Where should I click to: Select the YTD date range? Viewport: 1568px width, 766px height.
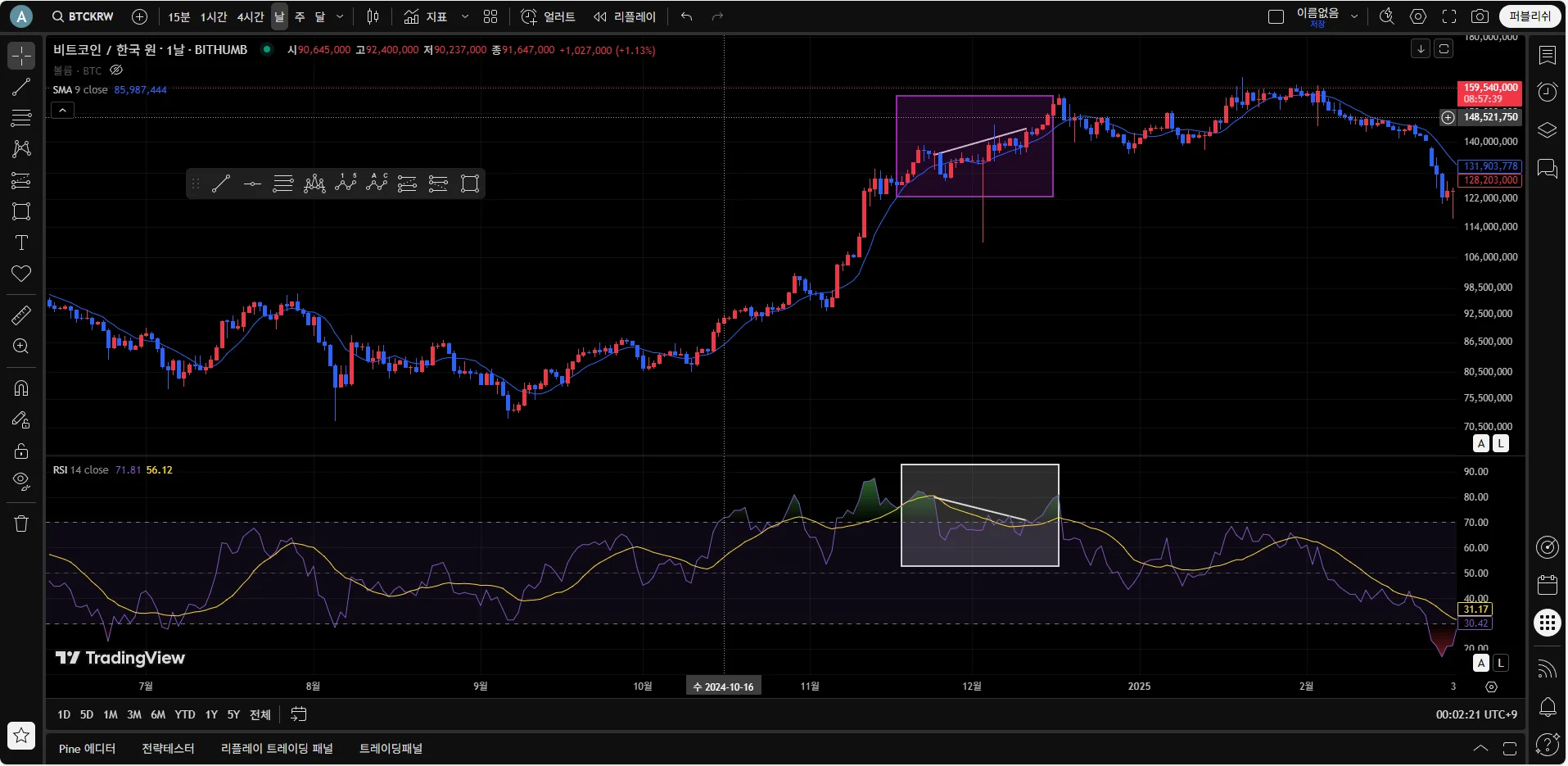coord(185,714)
